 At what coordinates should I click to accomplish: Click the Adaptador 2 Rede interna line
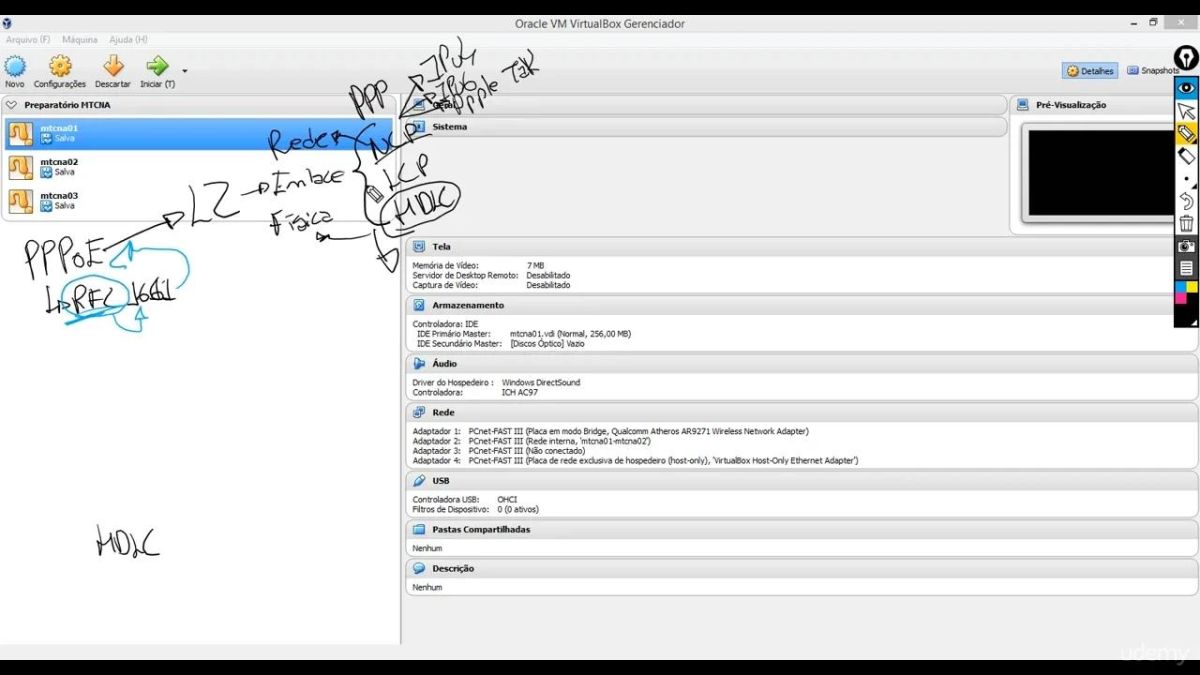(x=532, y=441)
